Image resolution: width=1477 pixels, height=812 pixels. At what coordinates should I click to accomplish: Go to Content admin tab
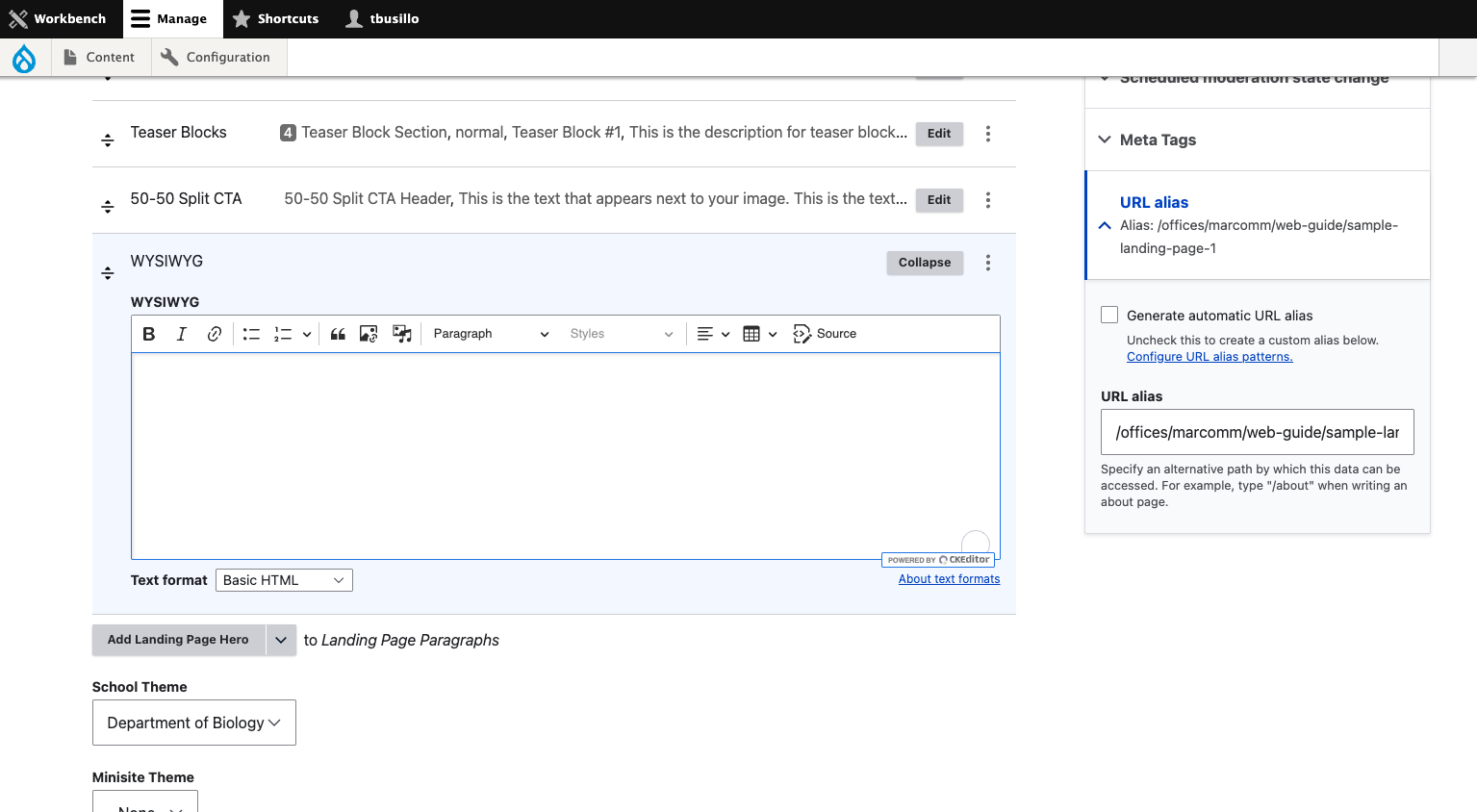(99, 58)
